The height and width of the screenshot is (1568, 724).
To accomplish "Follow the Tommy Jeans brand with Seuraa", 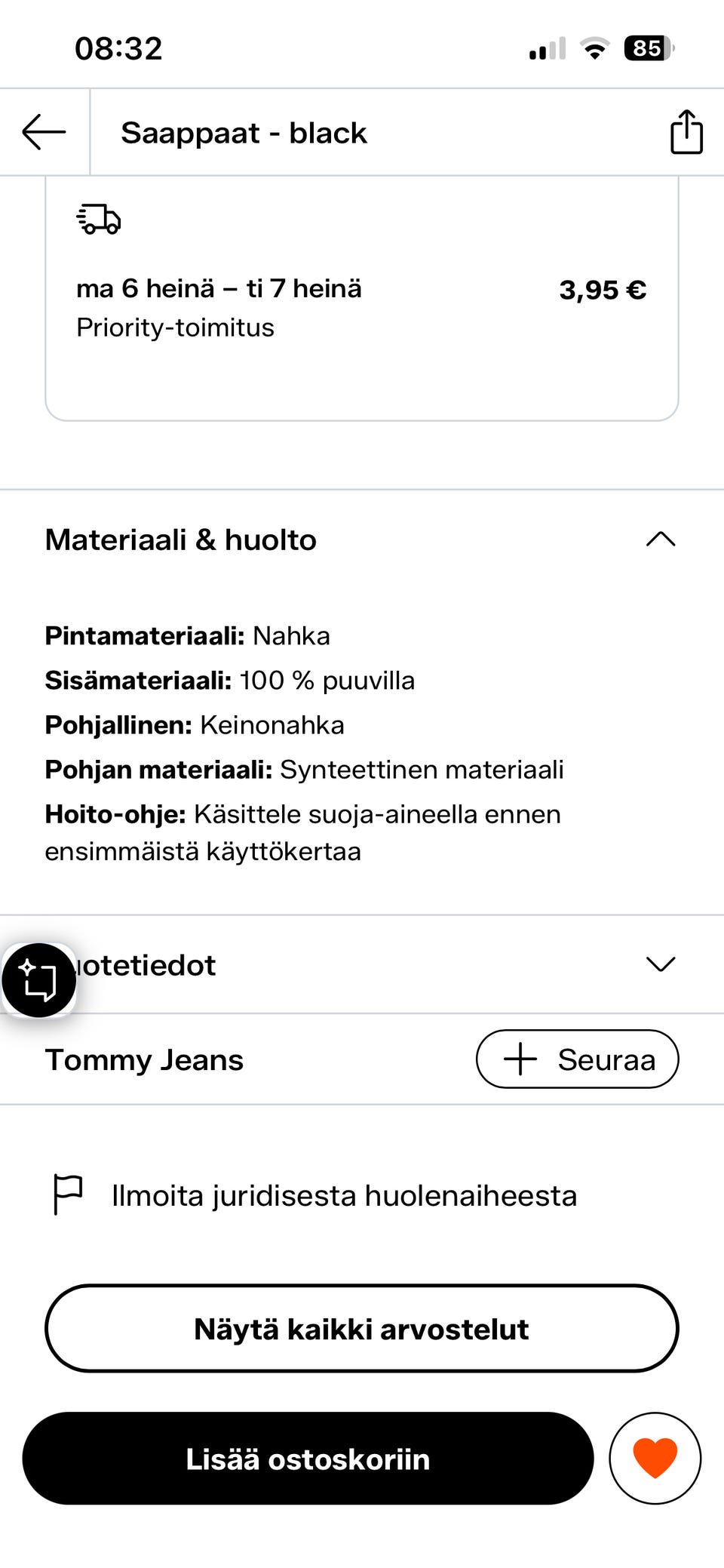I will [x=577, y=1059].
